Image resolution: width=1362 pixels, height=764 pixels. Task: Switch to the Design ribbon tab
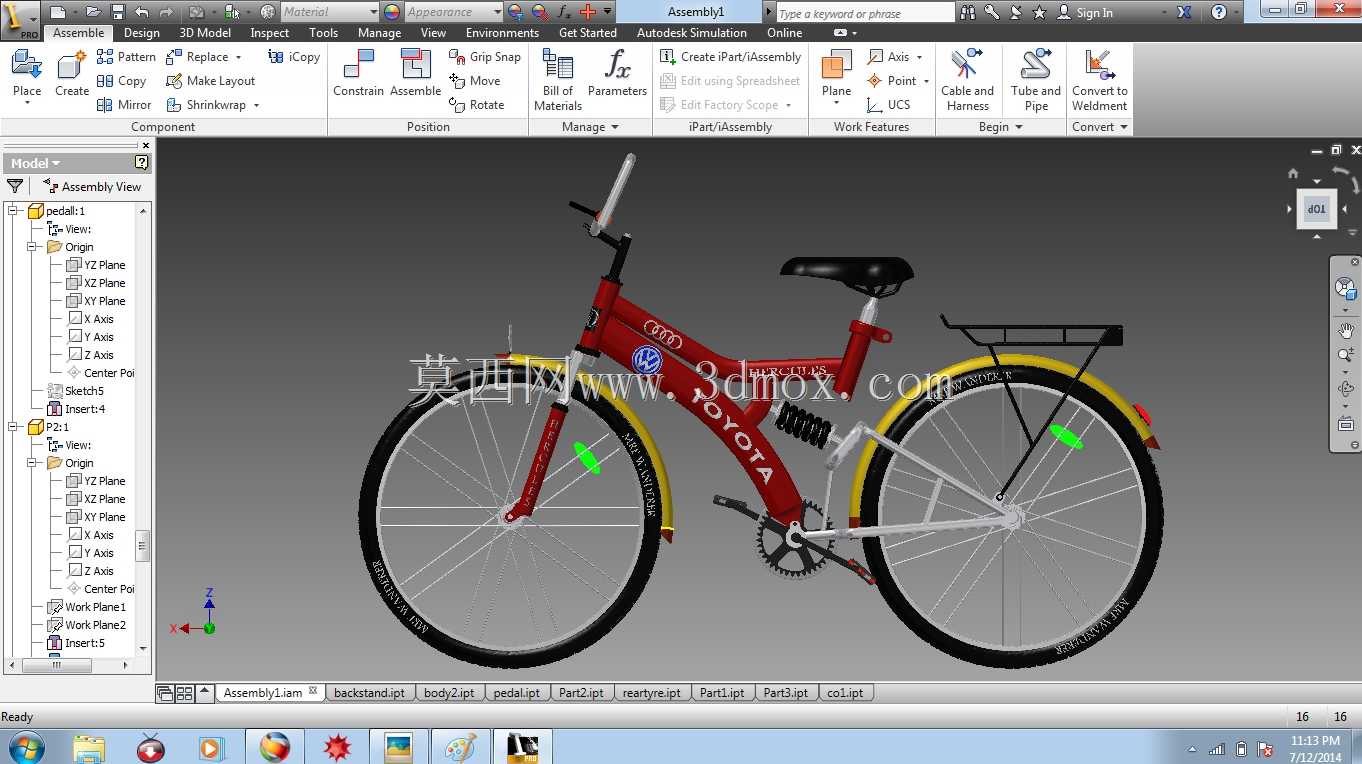point(141,33)
